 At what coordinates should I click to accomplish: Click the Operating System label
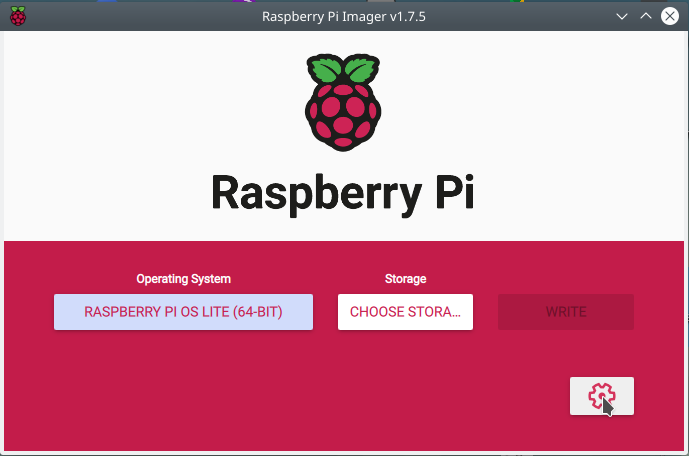[183, 279]
